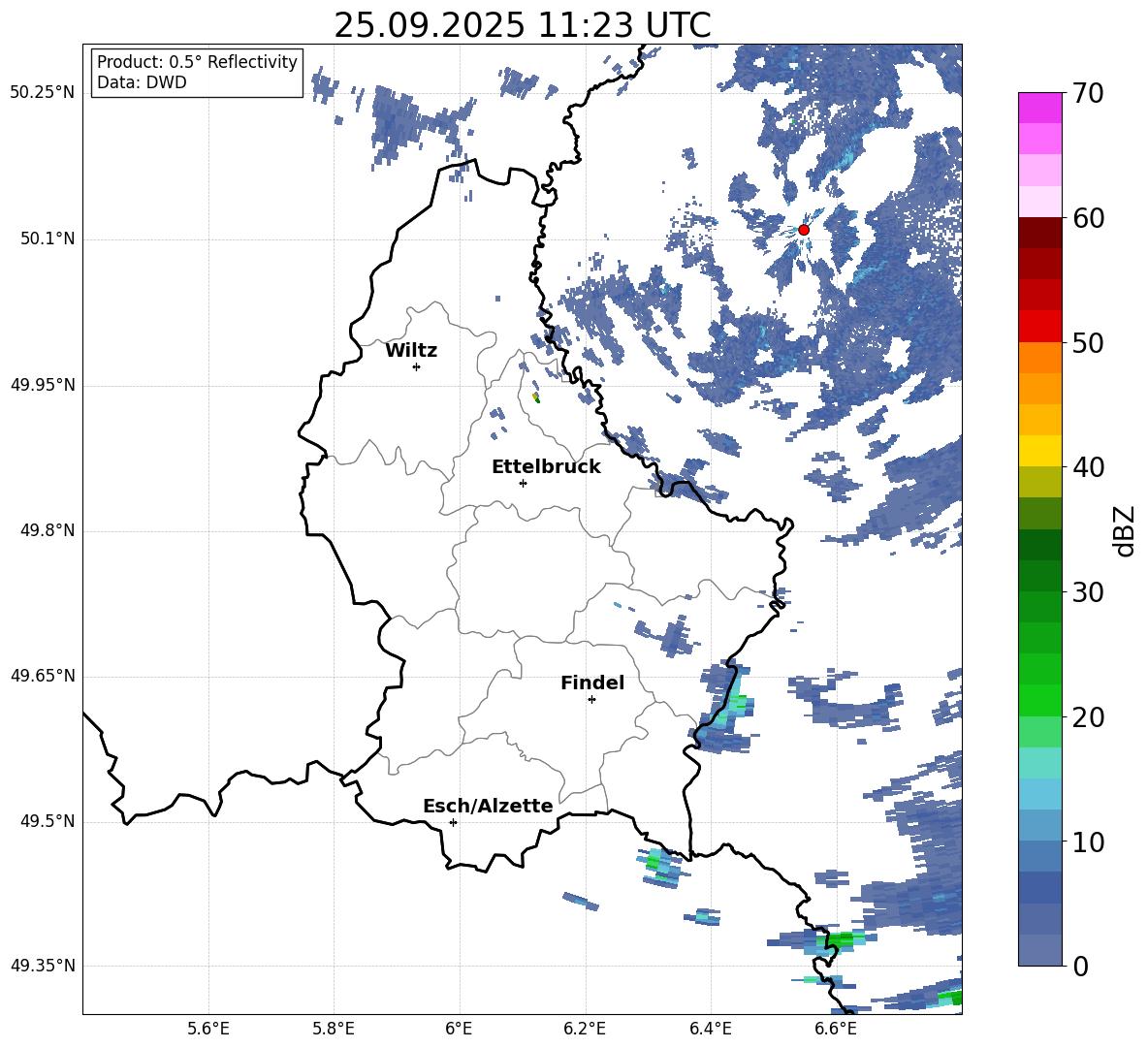Click the 49.95°N latitude label
The image size is (1148, 1048).
click(42, 384)
